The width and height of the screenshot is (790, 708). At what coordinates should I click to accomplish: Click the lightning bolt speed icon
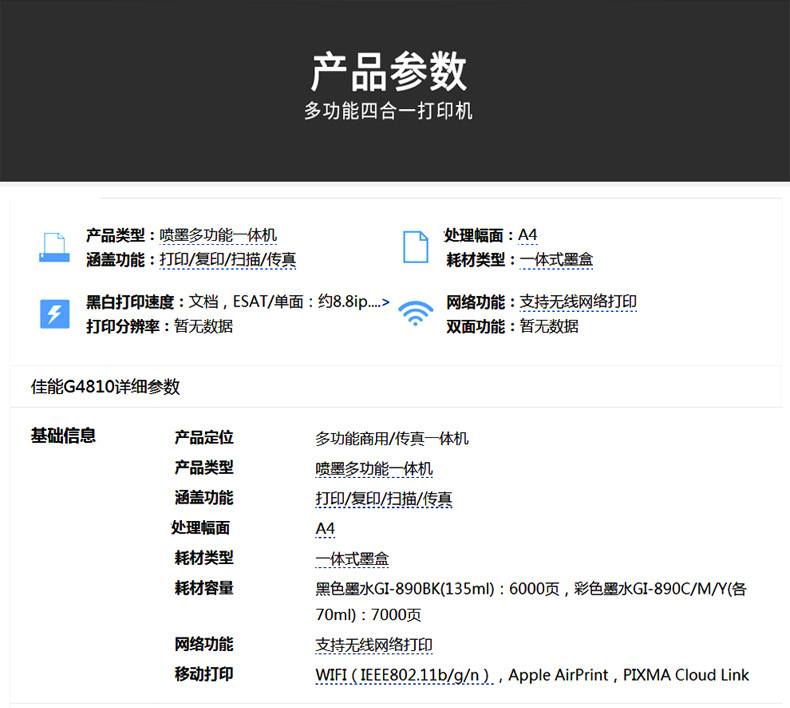tap(55, 314)
